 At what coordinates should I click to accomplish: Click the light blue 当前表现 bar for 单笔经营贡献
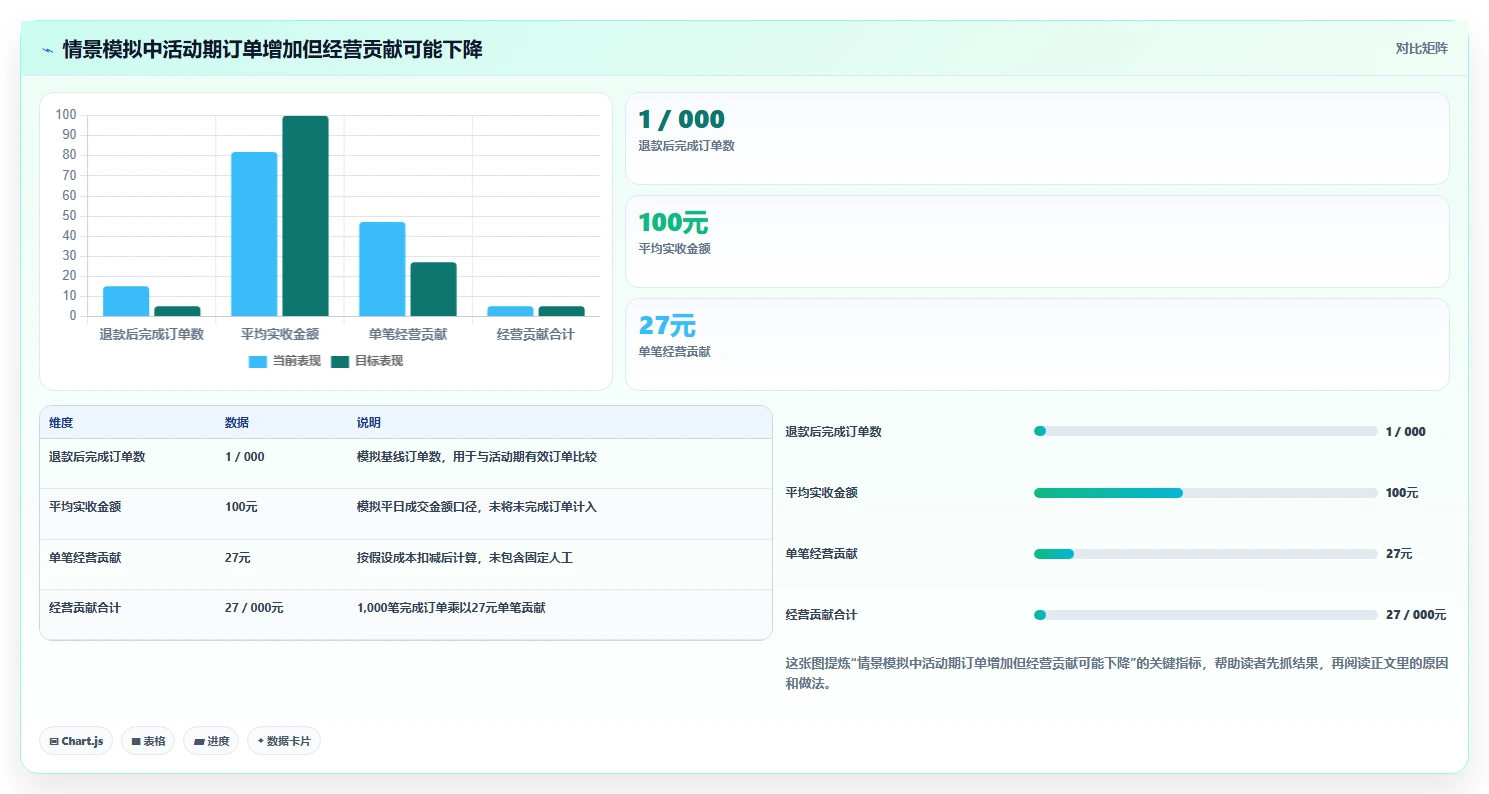382,269
